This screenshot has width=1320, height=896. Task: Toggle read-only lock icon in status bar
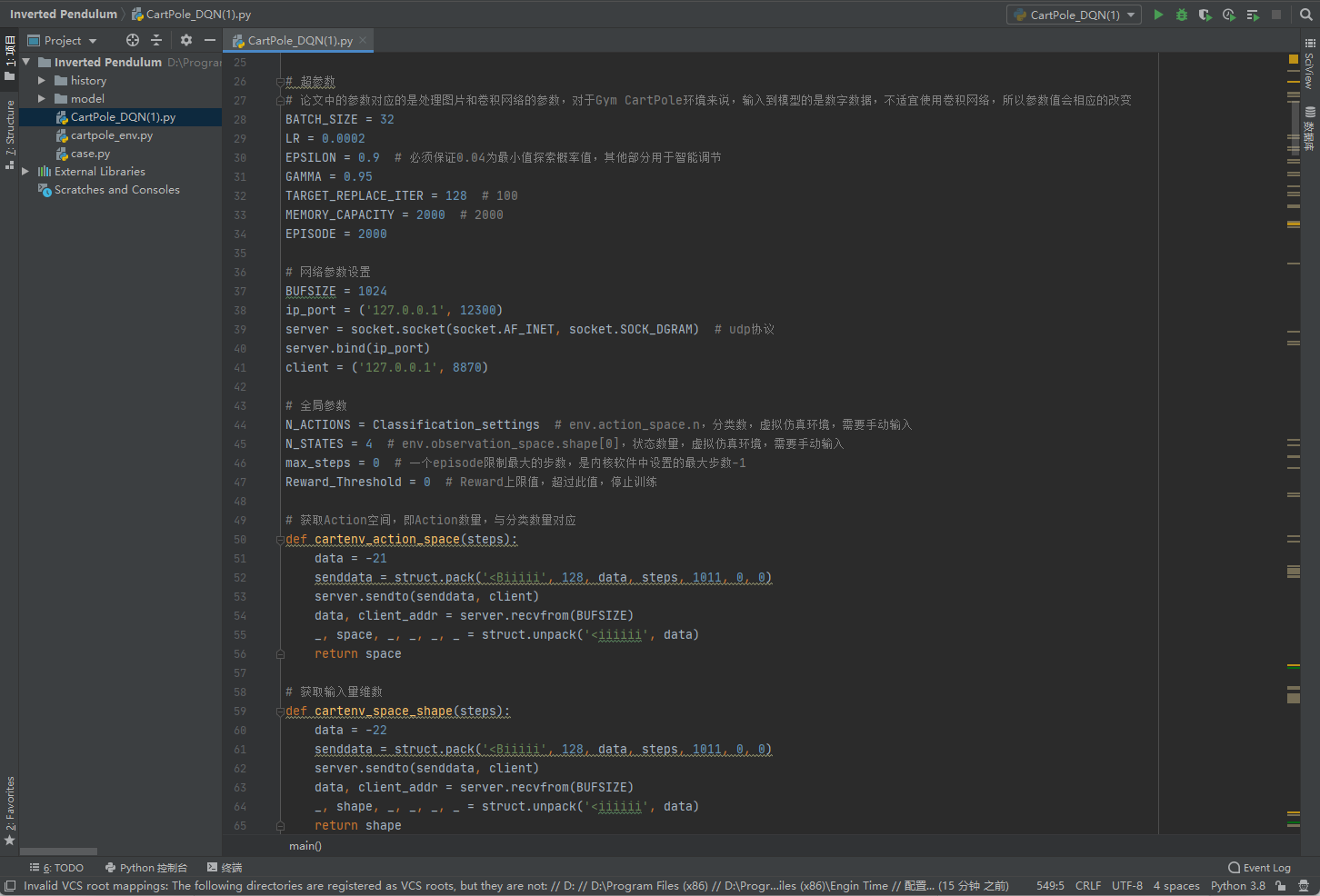[1280, 886]
